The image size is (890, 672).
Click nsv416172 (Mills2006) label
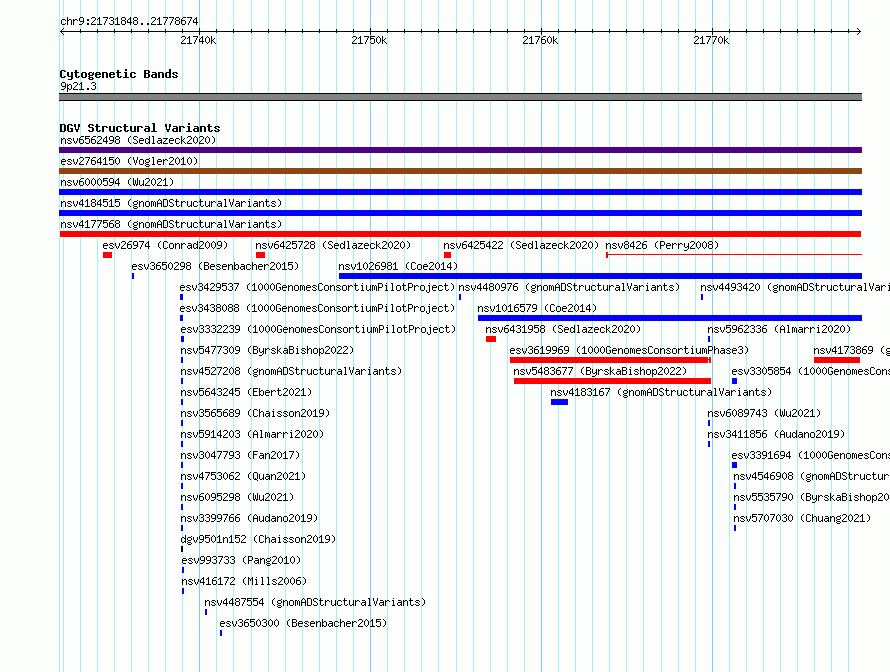pyautogui.click(x=244, y=581)
